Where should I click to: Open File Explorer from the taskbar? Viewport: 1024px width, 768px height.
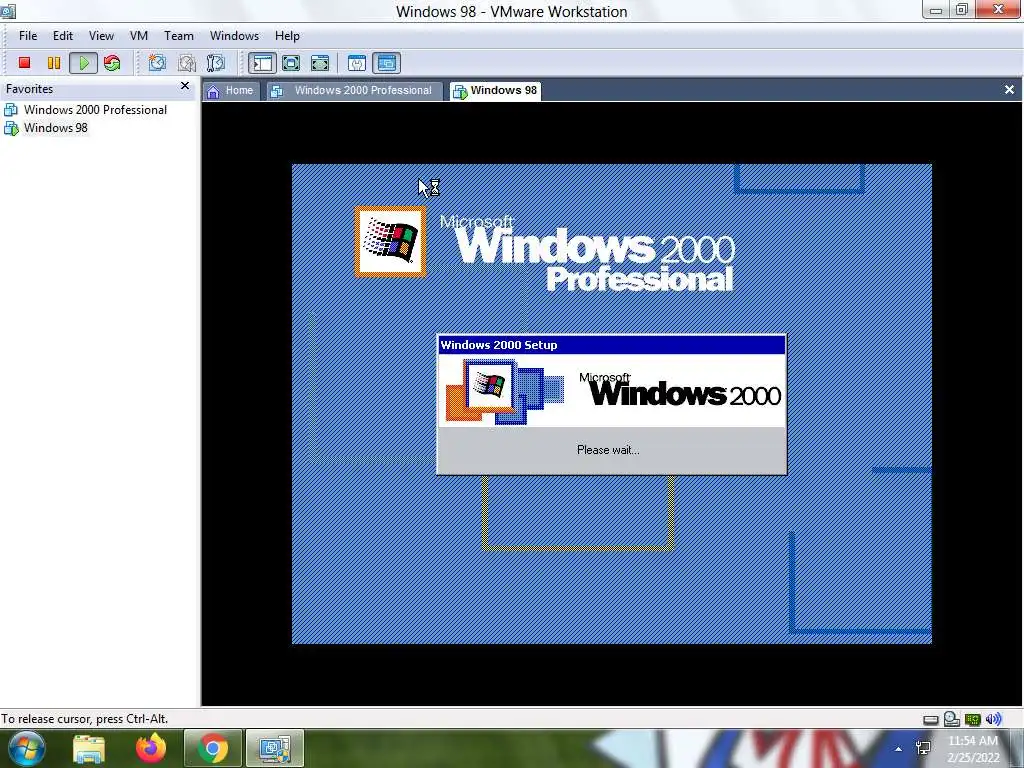click(89, 749)
